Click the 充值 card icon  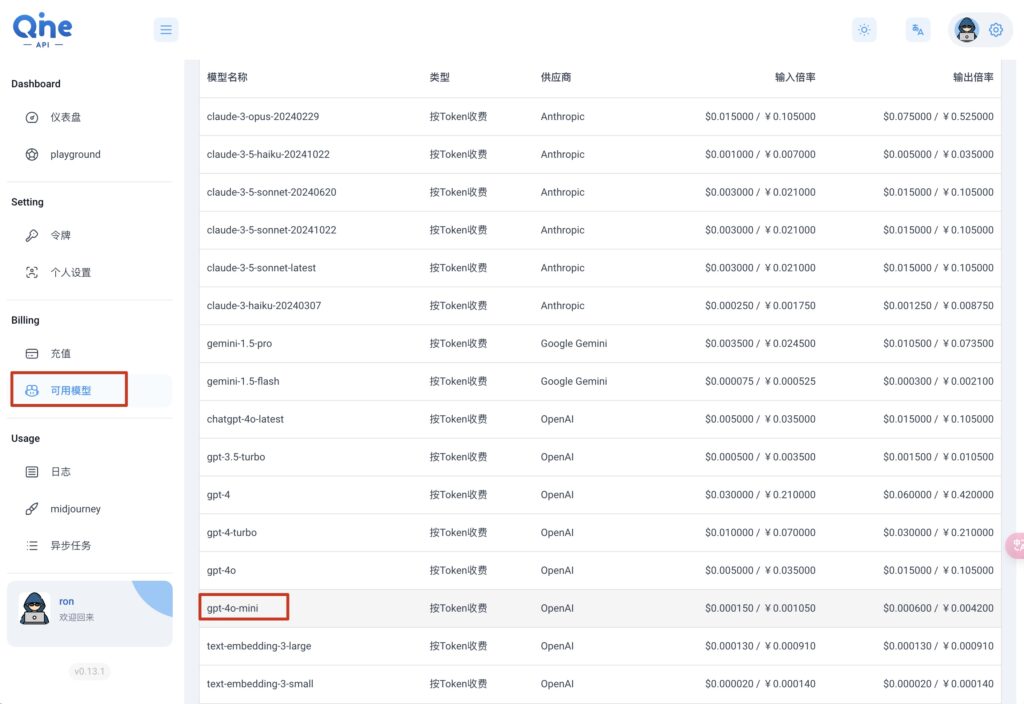(x=32, y=354)
